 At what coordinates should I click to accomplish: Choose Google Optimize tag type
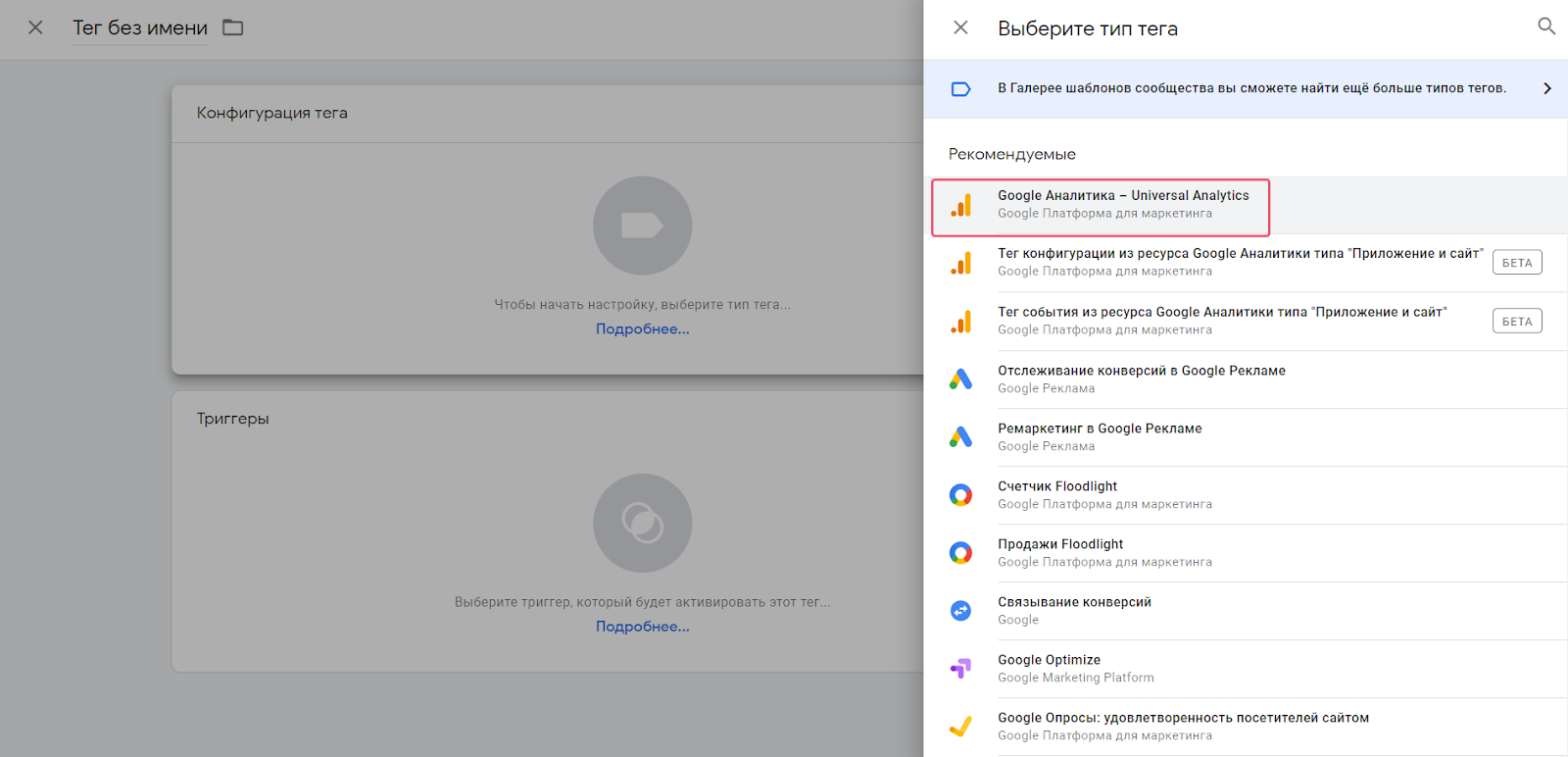pyautogui.click(x=1246, y=669)
